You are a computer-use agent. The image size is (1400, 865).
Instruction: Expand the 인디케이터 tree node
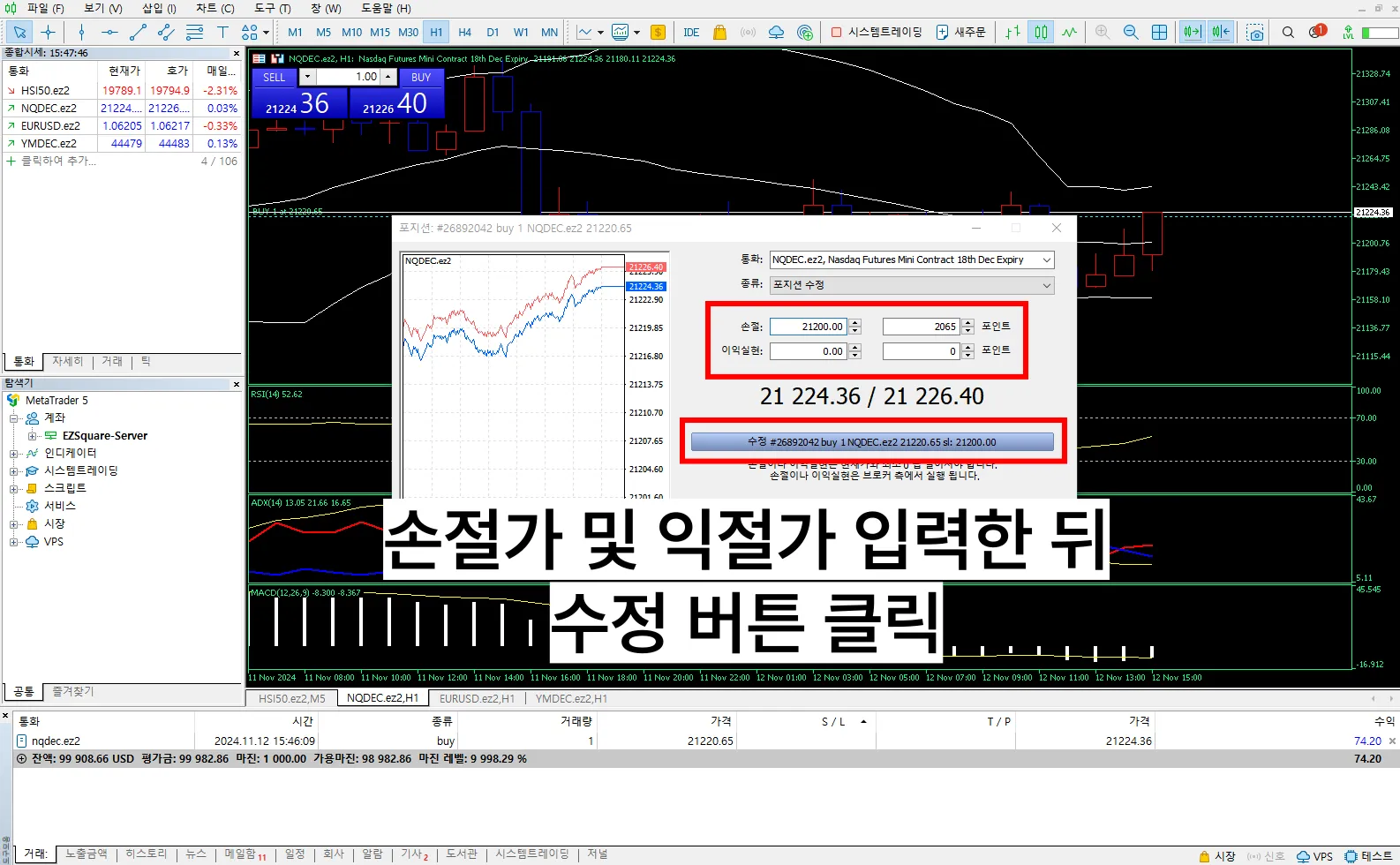click(x=14, y=454)
